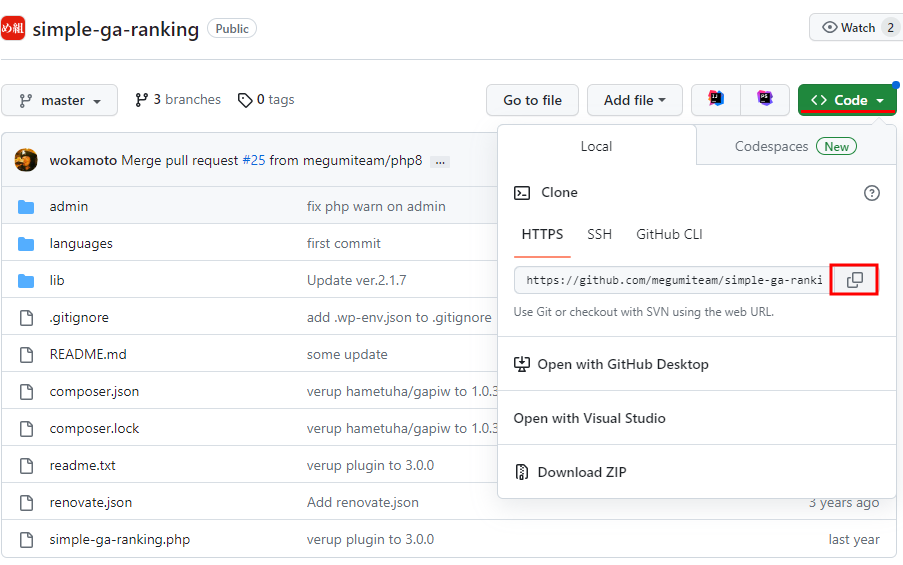The width and height of the screenshot is (903, 565).
Task: Click the simple-ga-ranking.php file icon
Action: (x=26, y=540)
